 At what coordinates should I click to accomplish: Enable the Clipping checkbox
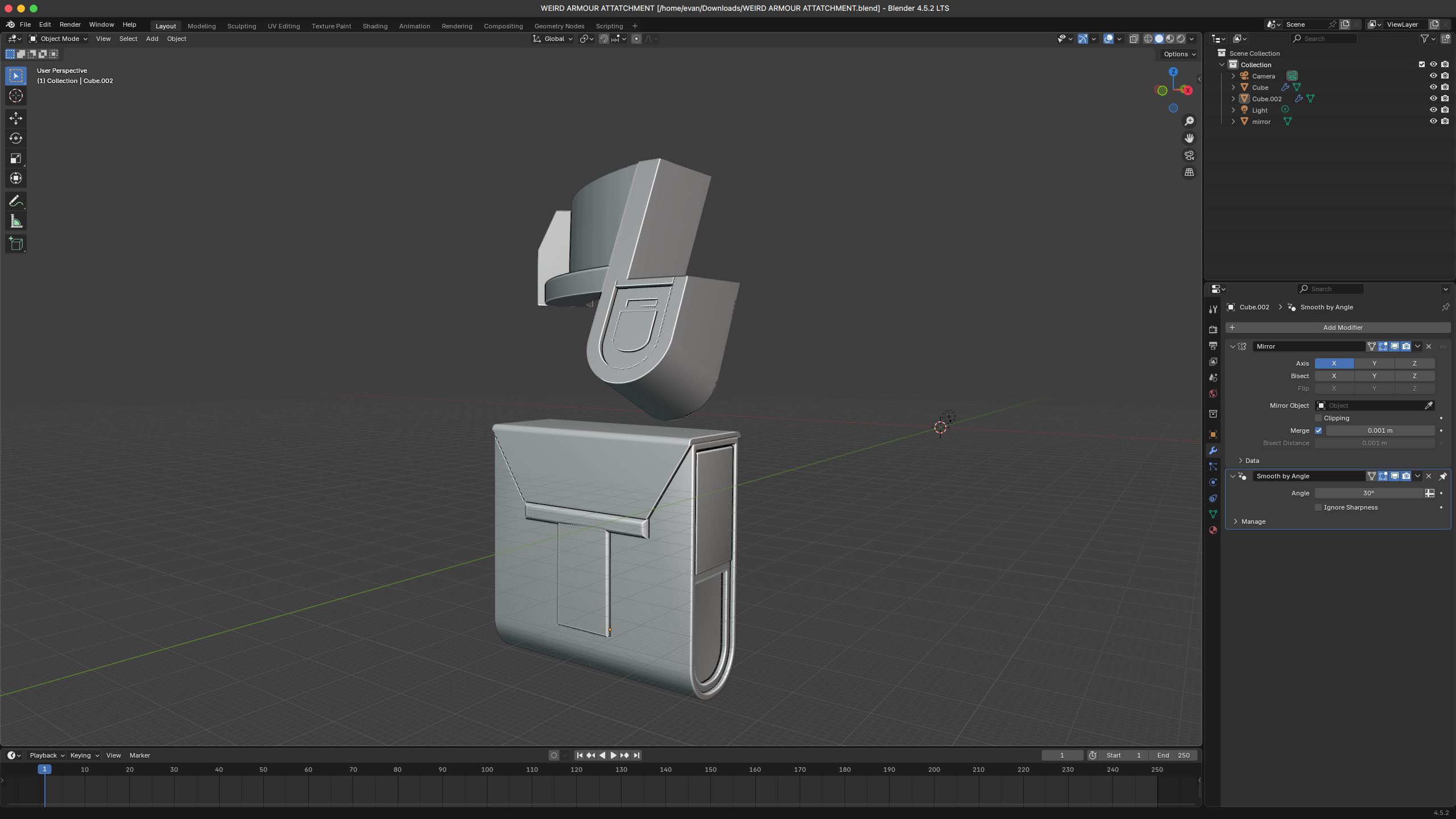click(x=1318, y=418)
